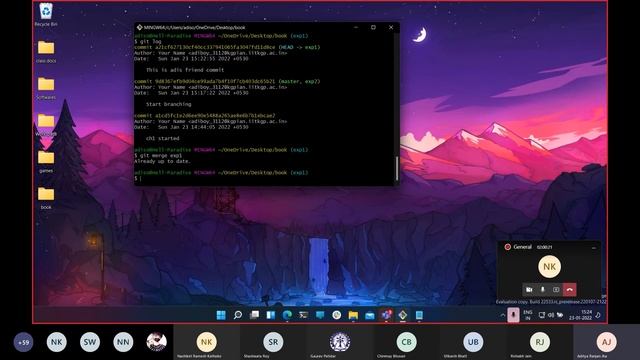
Task: Launch Microsoft Edge from taskbar
Action: point(287,315)
